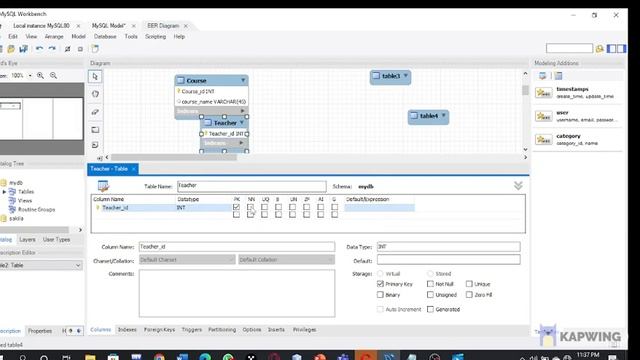Open the zoom percentage dropdown

point(30,76)
